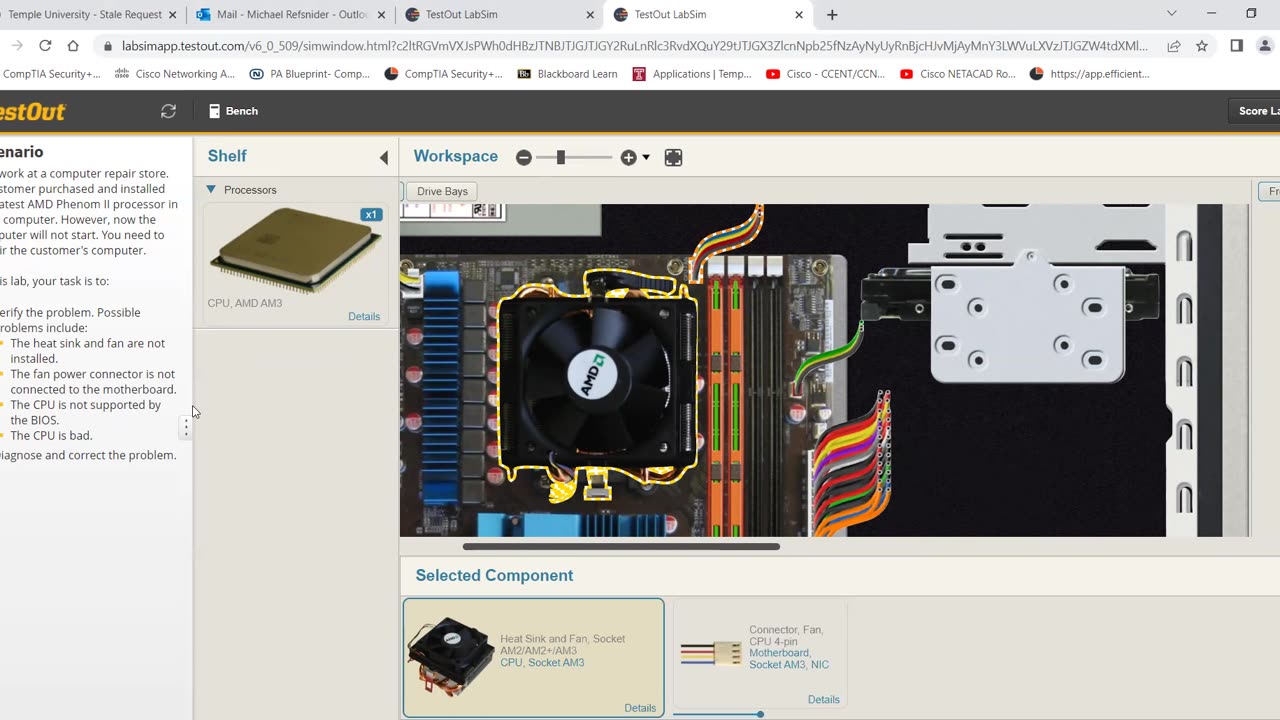Viewport: 1280px width, 720px height.
Task: Click the share page icon
Action: coord(1174,46)
